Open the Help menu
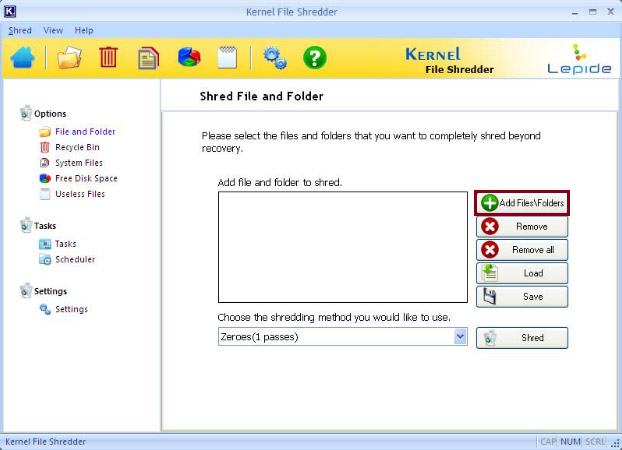This screenshot has width=622, height=450. tap(84, 30)
